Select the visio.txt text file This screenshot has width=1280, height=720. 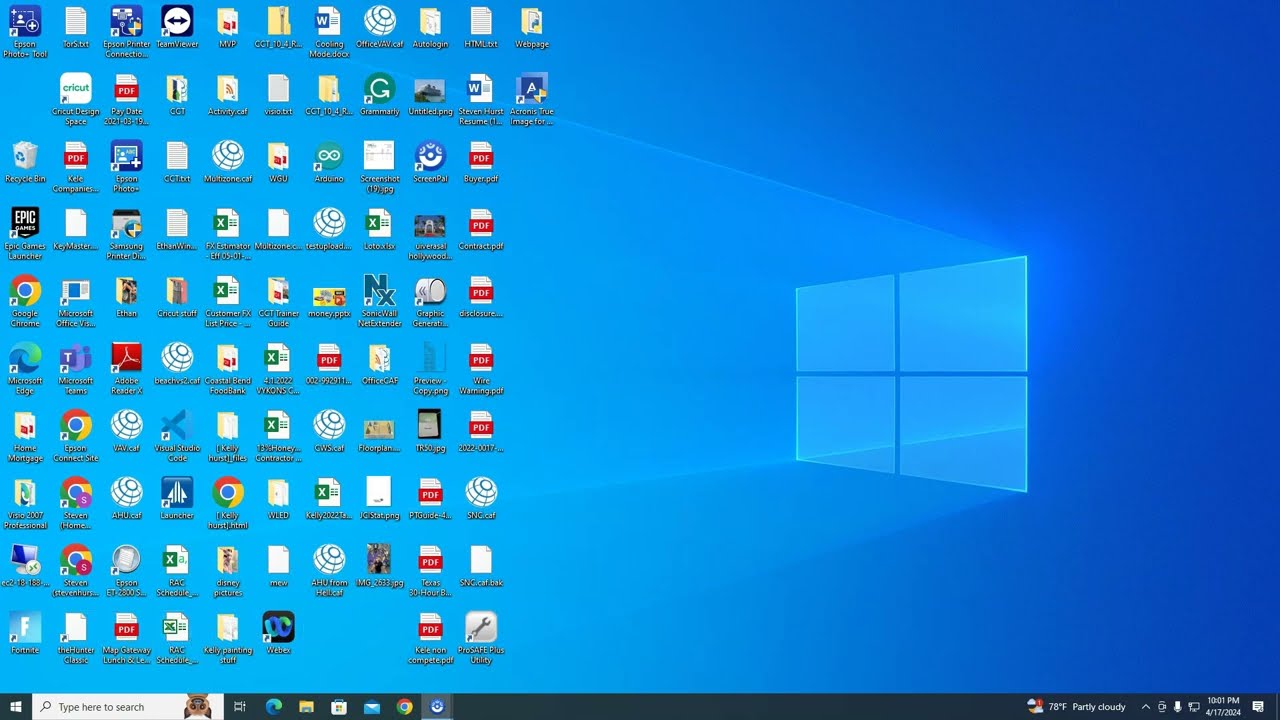[x=278, y=95]
